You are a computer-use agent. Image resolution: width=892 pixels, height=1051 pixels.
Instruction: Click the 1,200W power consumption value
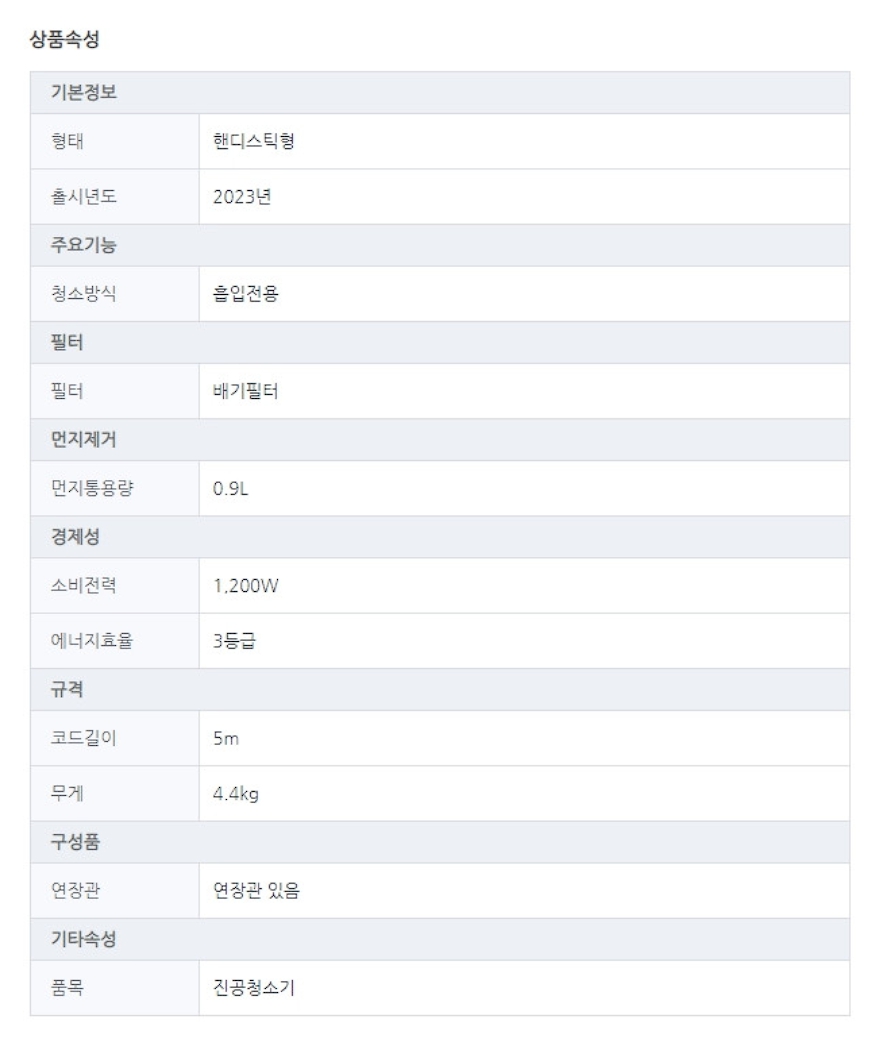(245, 586)
